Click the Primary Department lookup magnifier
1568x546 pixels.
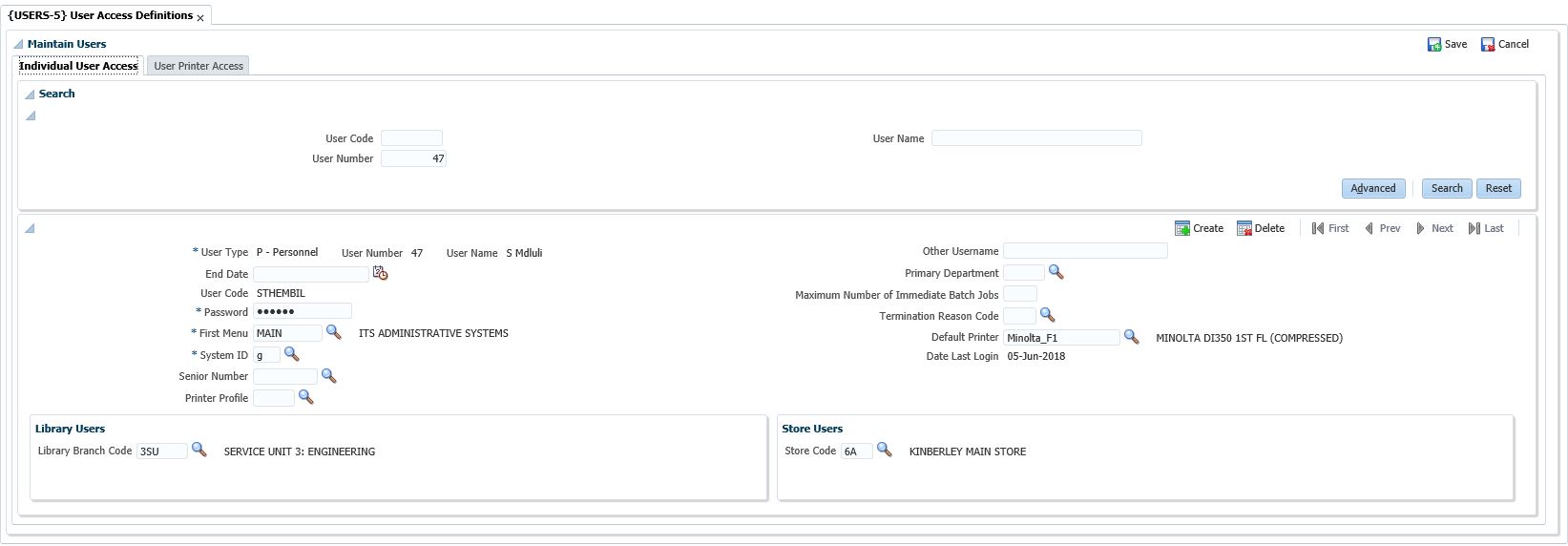tap(1056, 272)
